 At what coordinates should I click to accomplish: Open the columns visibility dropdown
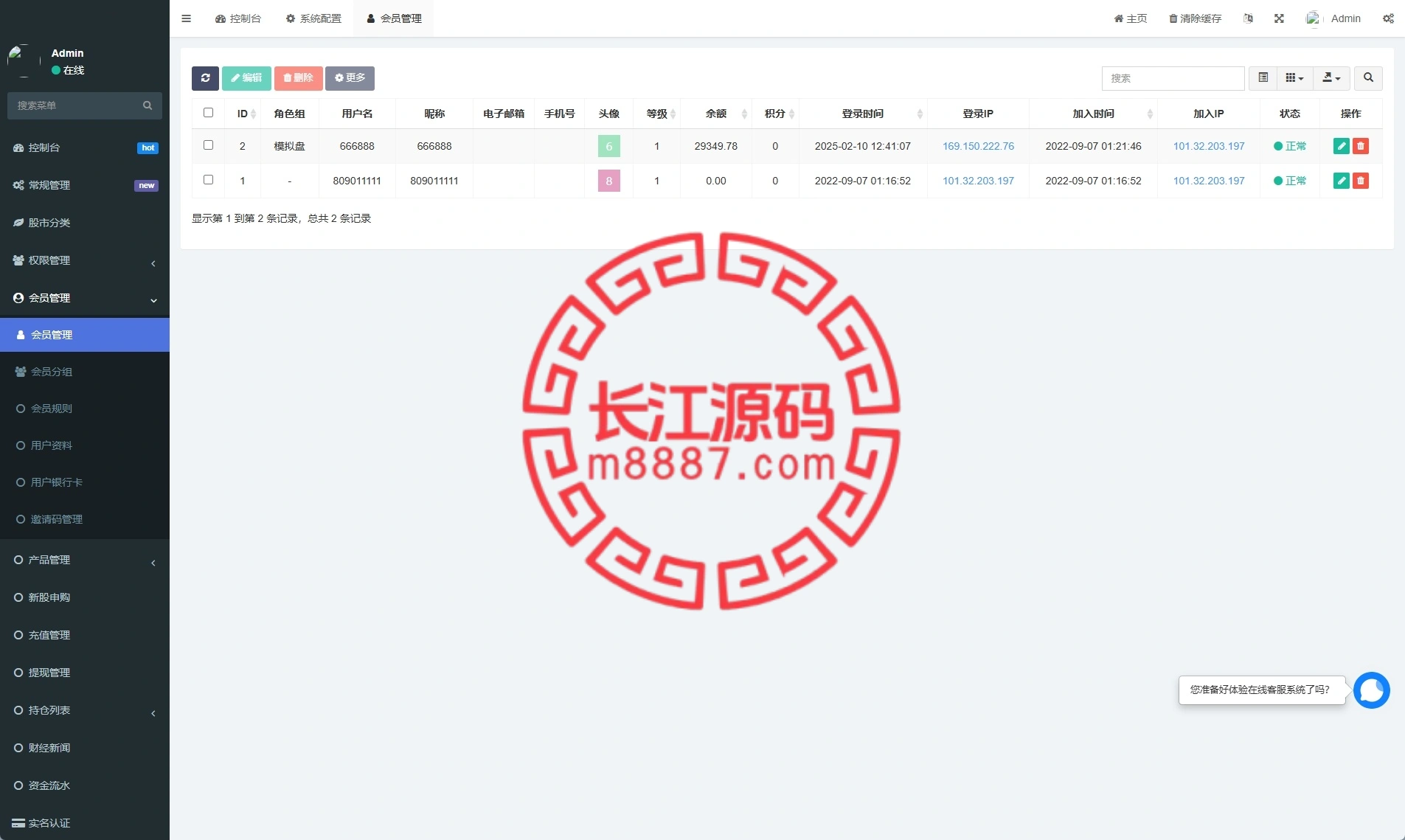pyautogui.click(x=1294, y=78)
